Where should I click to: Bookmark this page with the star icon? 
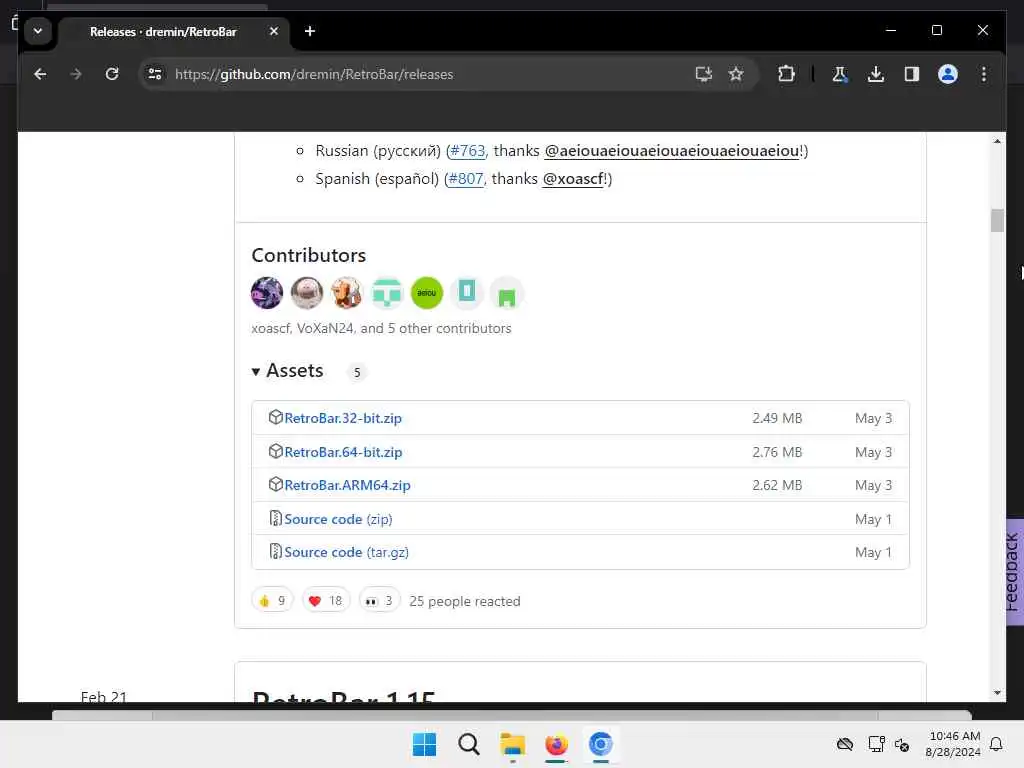point(736,74)
